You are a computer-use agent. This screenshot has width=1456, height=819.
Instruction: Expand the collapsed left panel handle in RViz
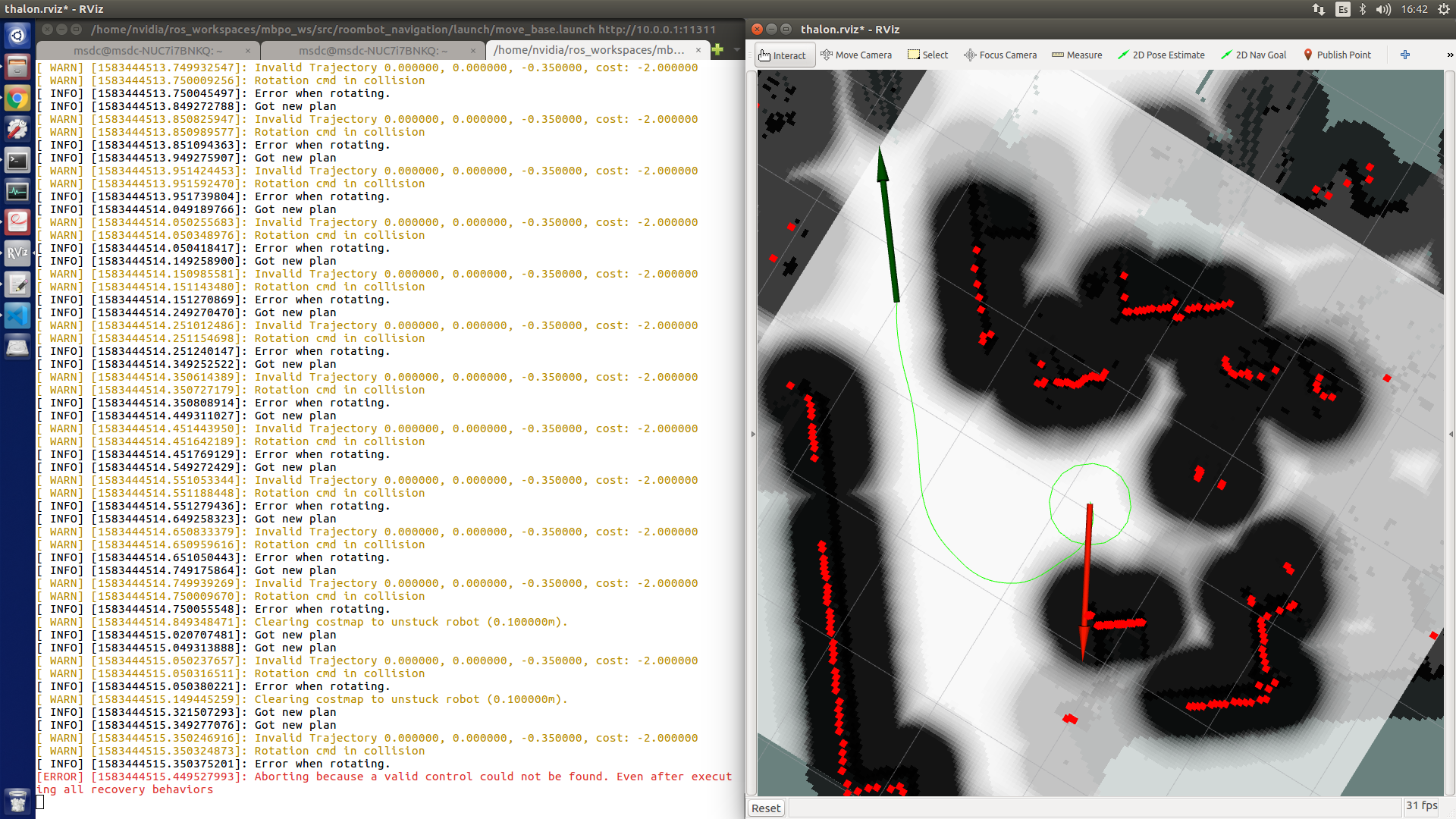pyautogui.click(x=752, y=434)
